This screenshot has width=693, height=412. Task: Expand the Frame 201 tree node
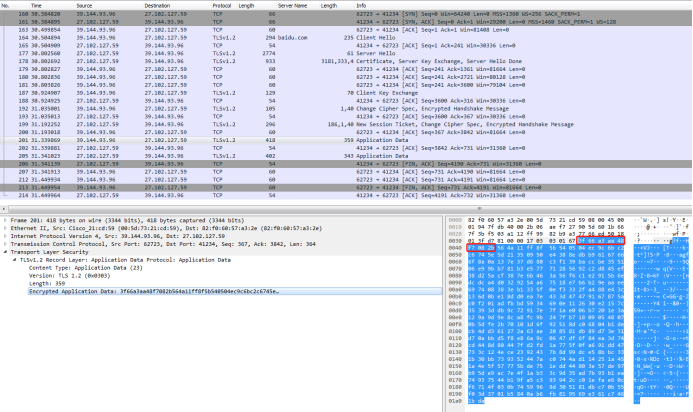click(x=5, y=220)
